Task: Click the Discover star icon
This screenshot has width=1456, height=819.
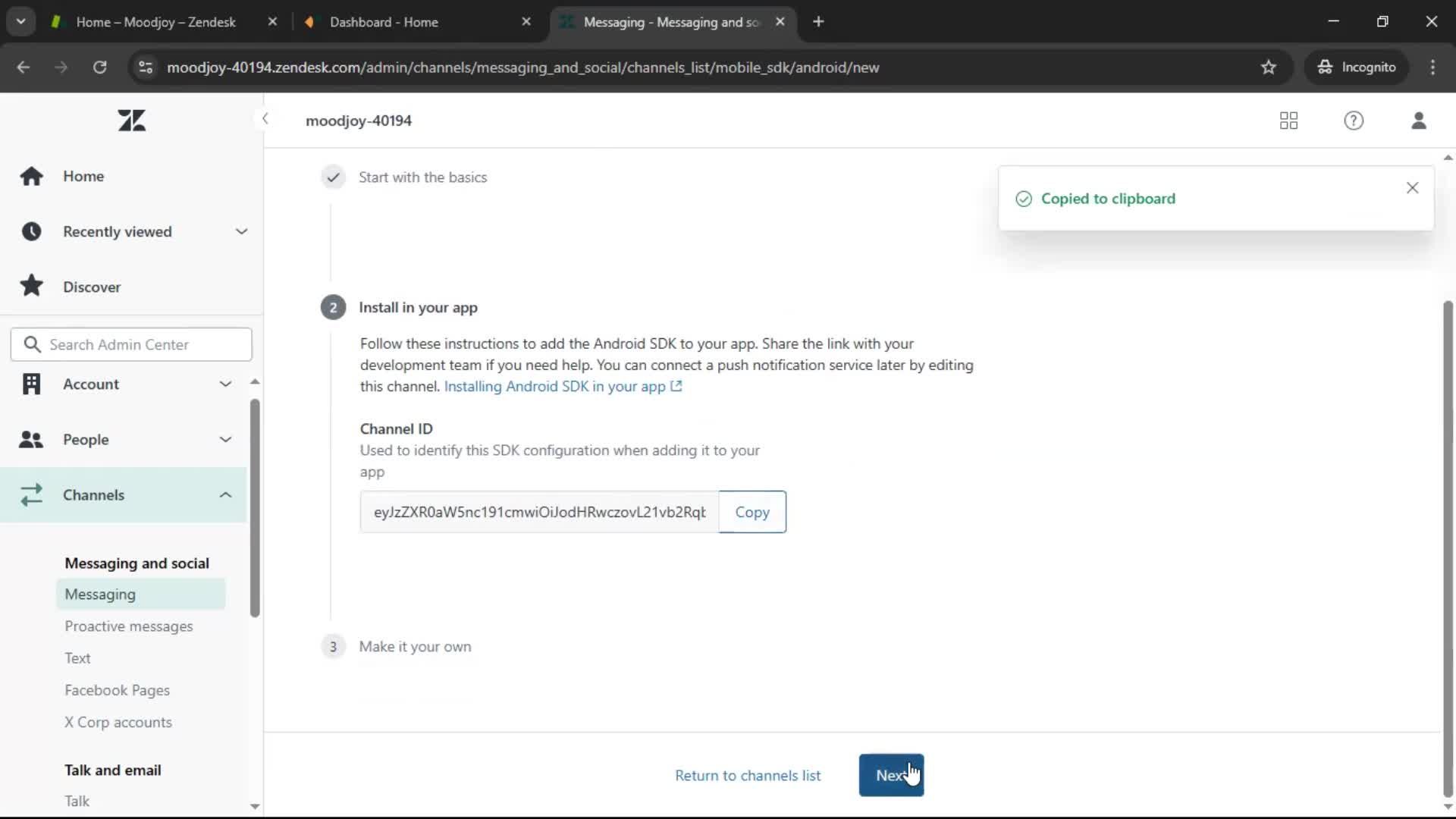Action: pos(31,286)
